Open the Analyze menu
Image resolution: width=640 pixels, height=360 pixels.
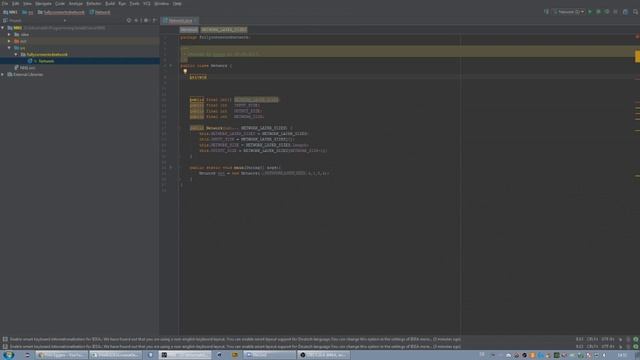pyautogui.click(x=76, y=4)
